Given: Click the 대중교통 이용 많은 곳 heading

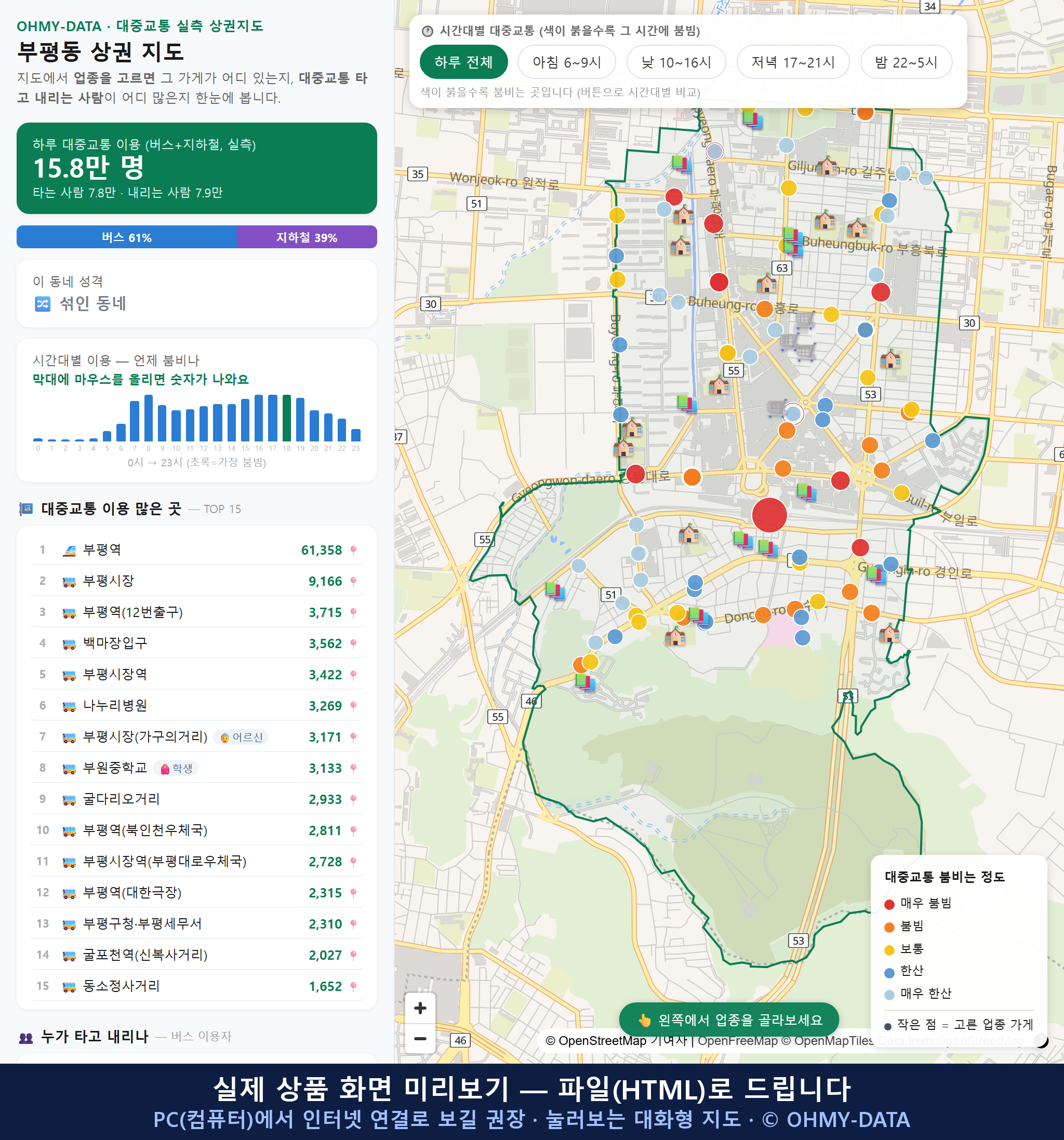Looking at the screenshot, I should [x=111, y=509].
